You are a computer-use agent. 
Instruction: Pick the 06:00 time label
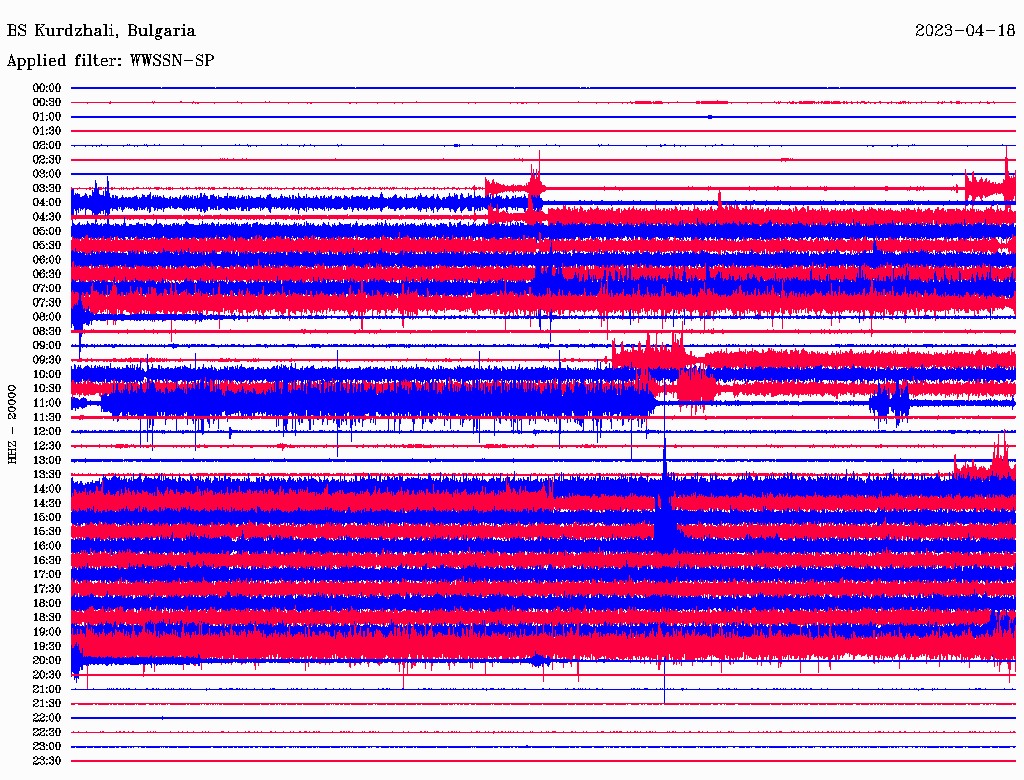click(x=47, y=260)
